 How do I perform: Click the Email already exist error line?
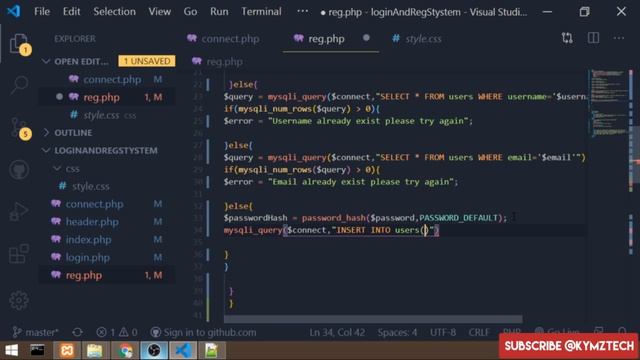pos(341,182)
